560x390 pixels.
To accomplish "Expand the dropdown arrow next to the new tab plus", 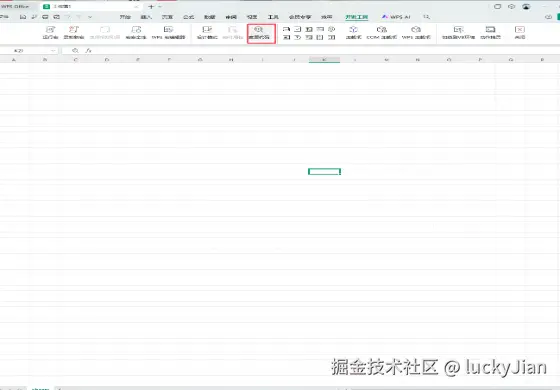I will click(160, 6).
